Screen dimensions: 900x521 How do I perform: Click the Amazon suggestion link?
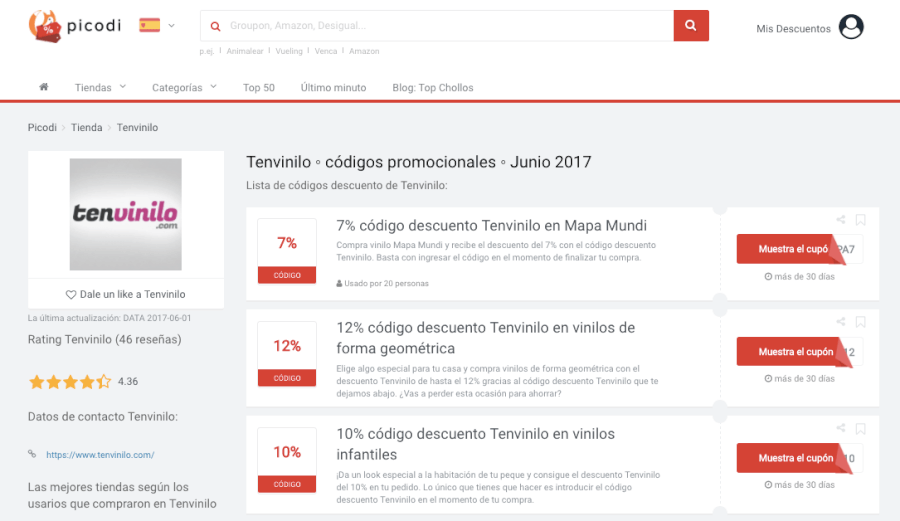364,51
